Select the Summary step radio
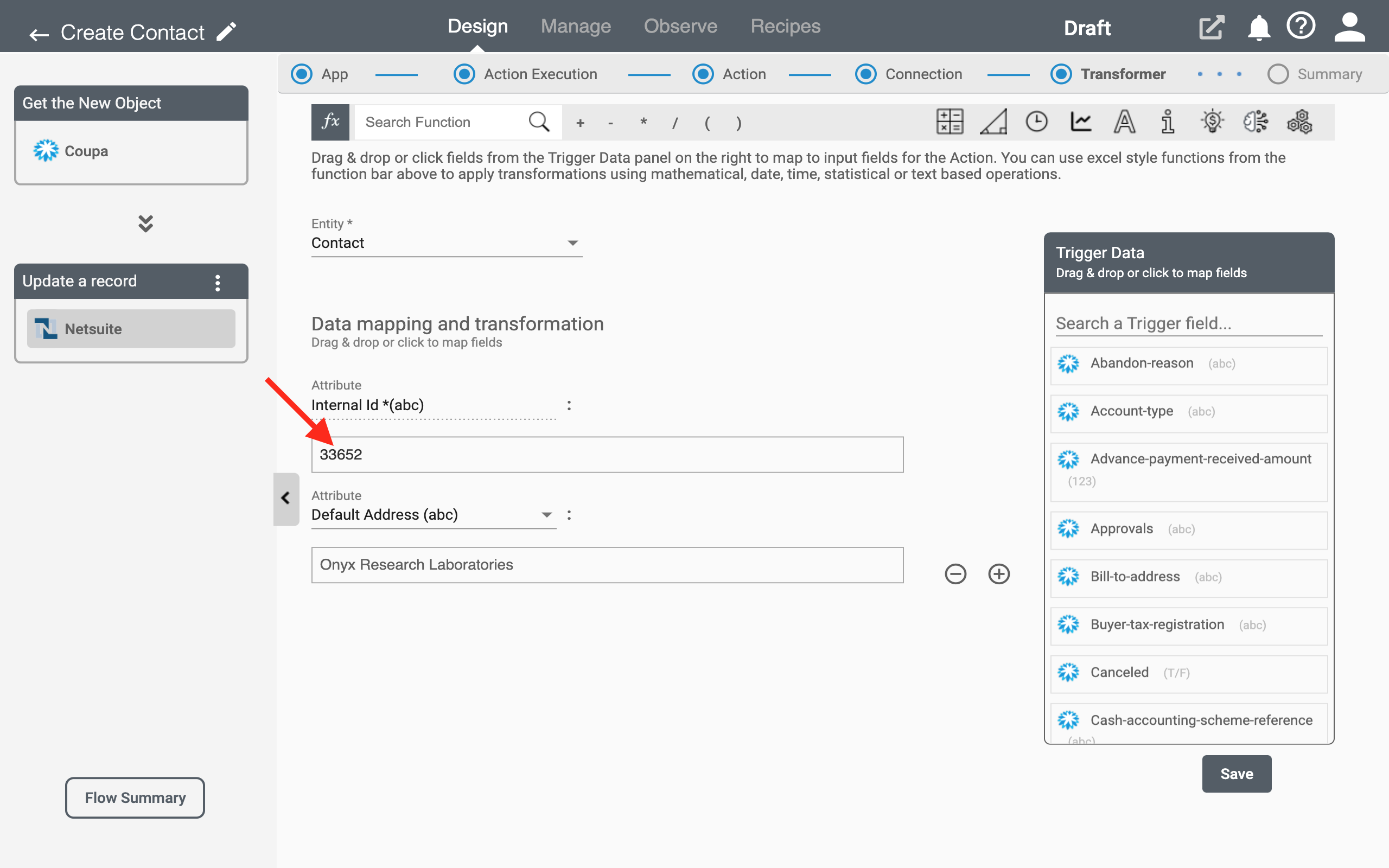This screenshot has width=1389, height=868. pos(1278,74)
